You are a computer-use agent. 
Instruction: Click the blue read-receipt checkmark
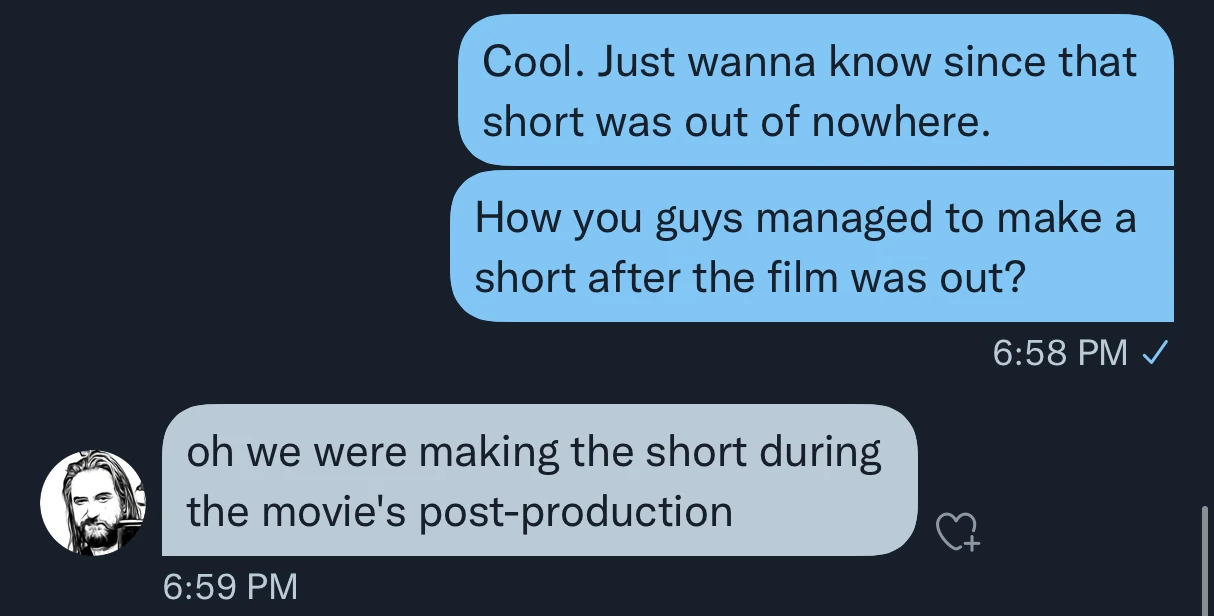pyautogui.click(x=1155, y=352)
